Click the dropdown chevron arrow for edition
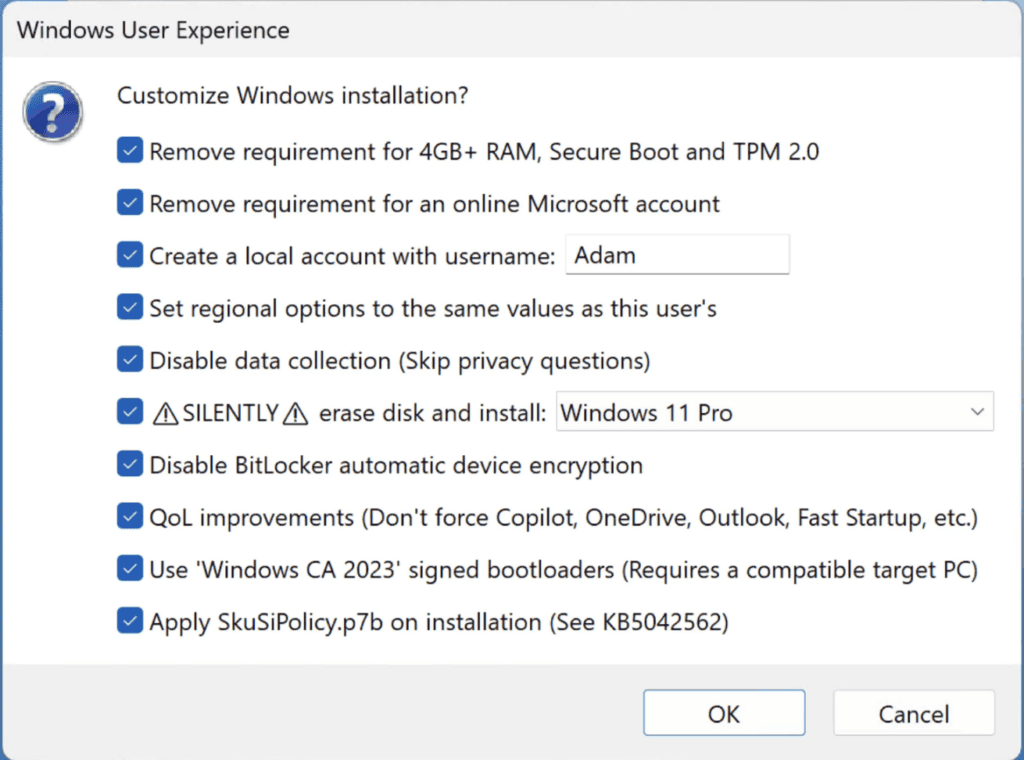This screenshot has height=760, width=1024. [x=977, y=412]
